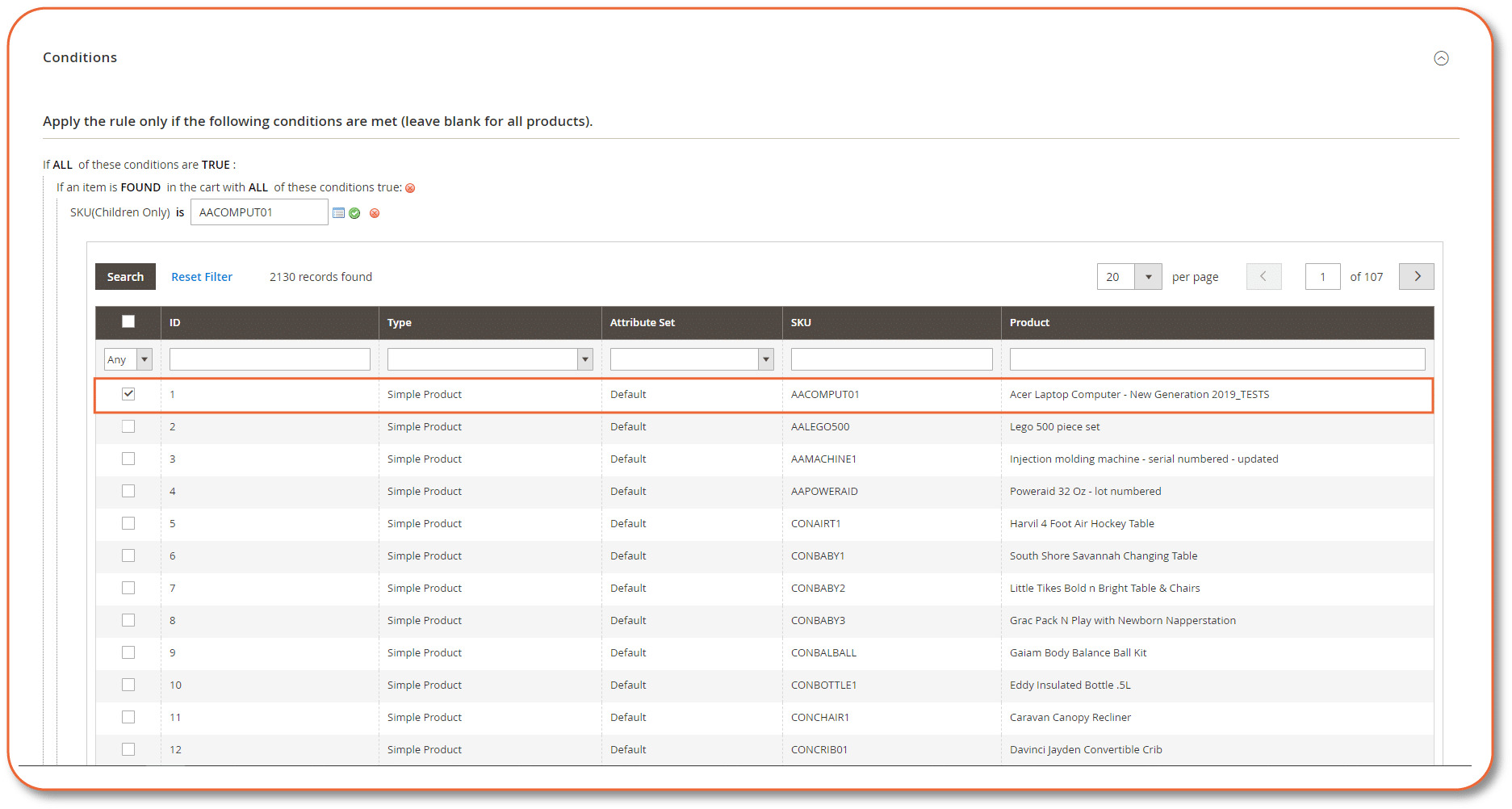The width and height of the screenshot is (1512, 809).
Task: Open the per-page count dropdown arrow
Action: point(1149,276)
